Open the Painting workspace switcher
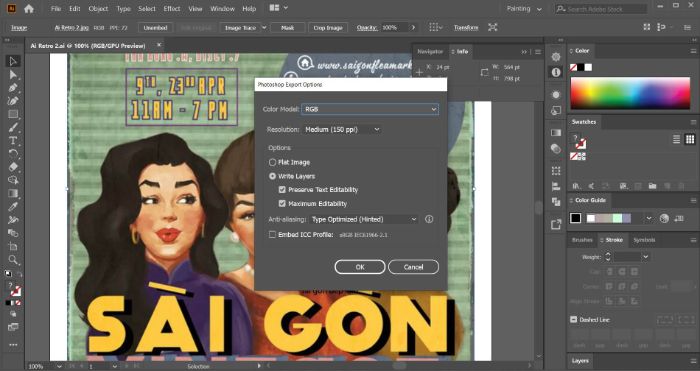Screen dimensions: 700x371 pyautogui.click(x=524, y=8)
